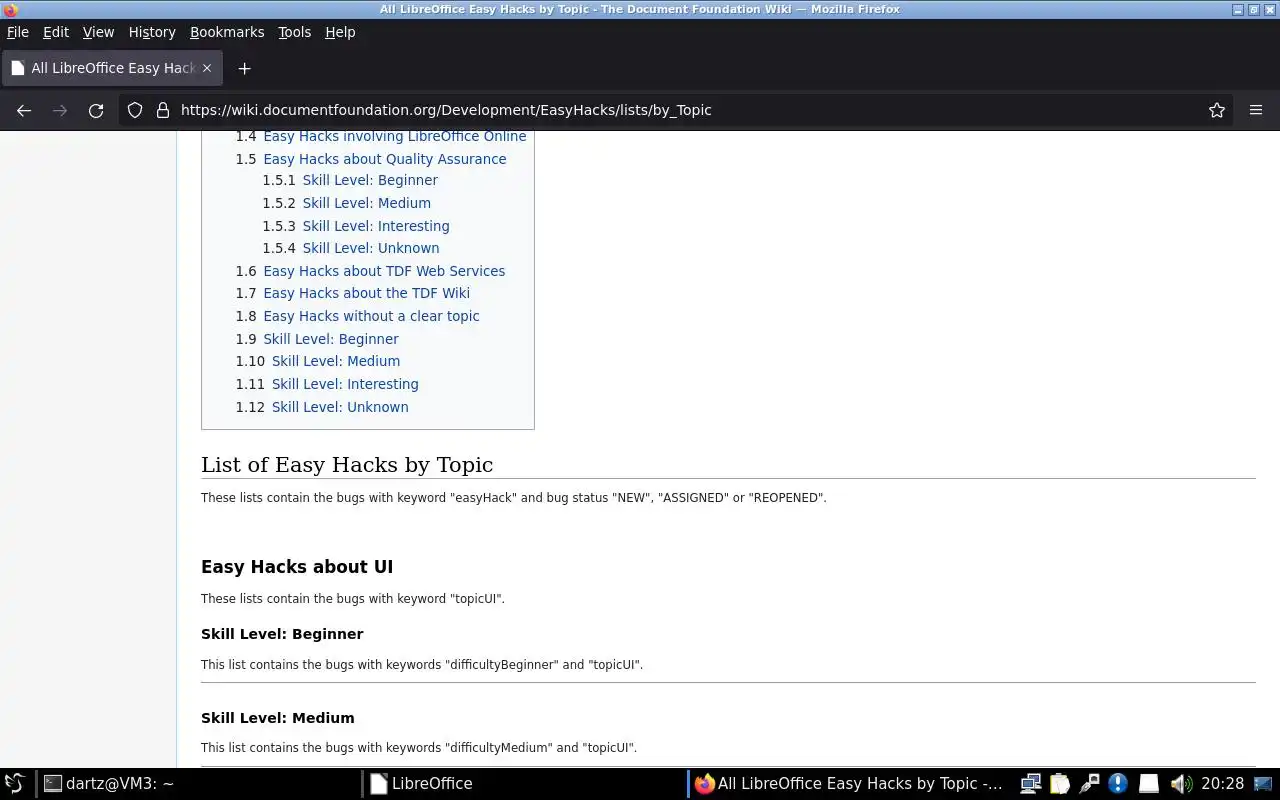Image resolution: width=1280 pixels, height=800 pixels.
Task: Open the white removable drive tray icon
Action: 1149,783
